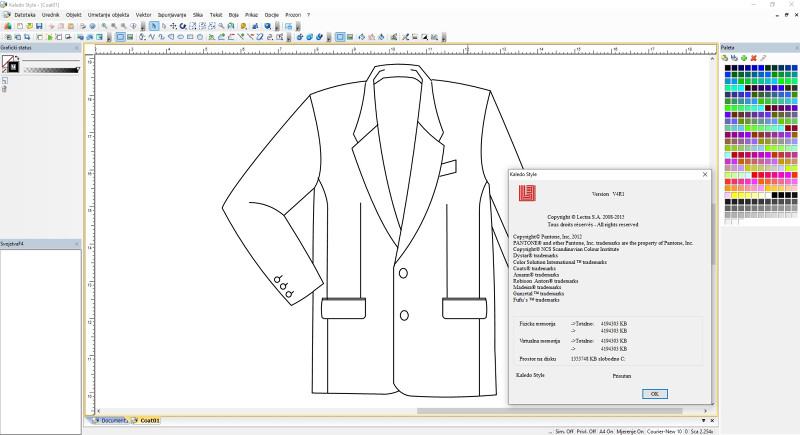Toggle the highlighted frame view button

[120, 37]
